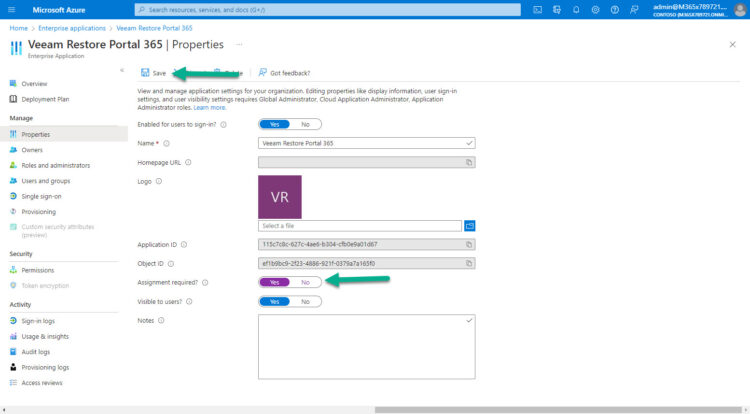
Task: Click the Audit logs icon
Action: pyautogui.click(x=13, y=351)
